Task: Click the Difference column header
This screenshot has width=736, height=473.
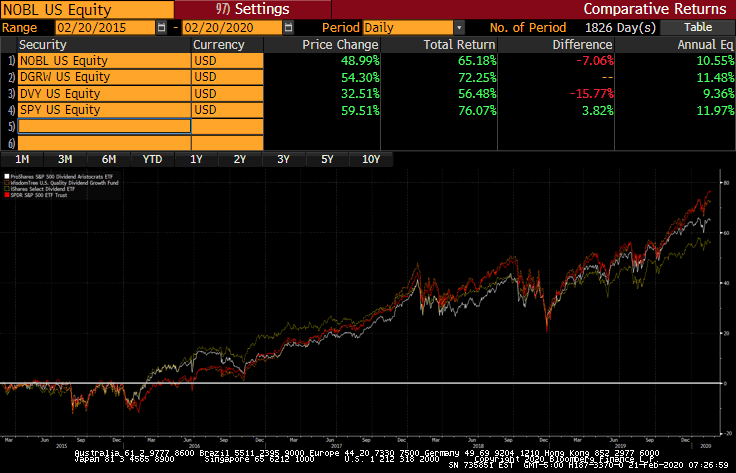Action: (556, 45)
